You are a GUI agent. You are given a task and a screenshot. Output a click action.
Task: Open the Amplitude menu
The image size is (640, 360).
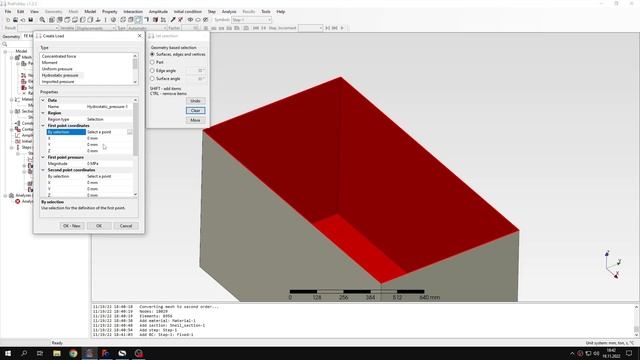pos(158,11)
